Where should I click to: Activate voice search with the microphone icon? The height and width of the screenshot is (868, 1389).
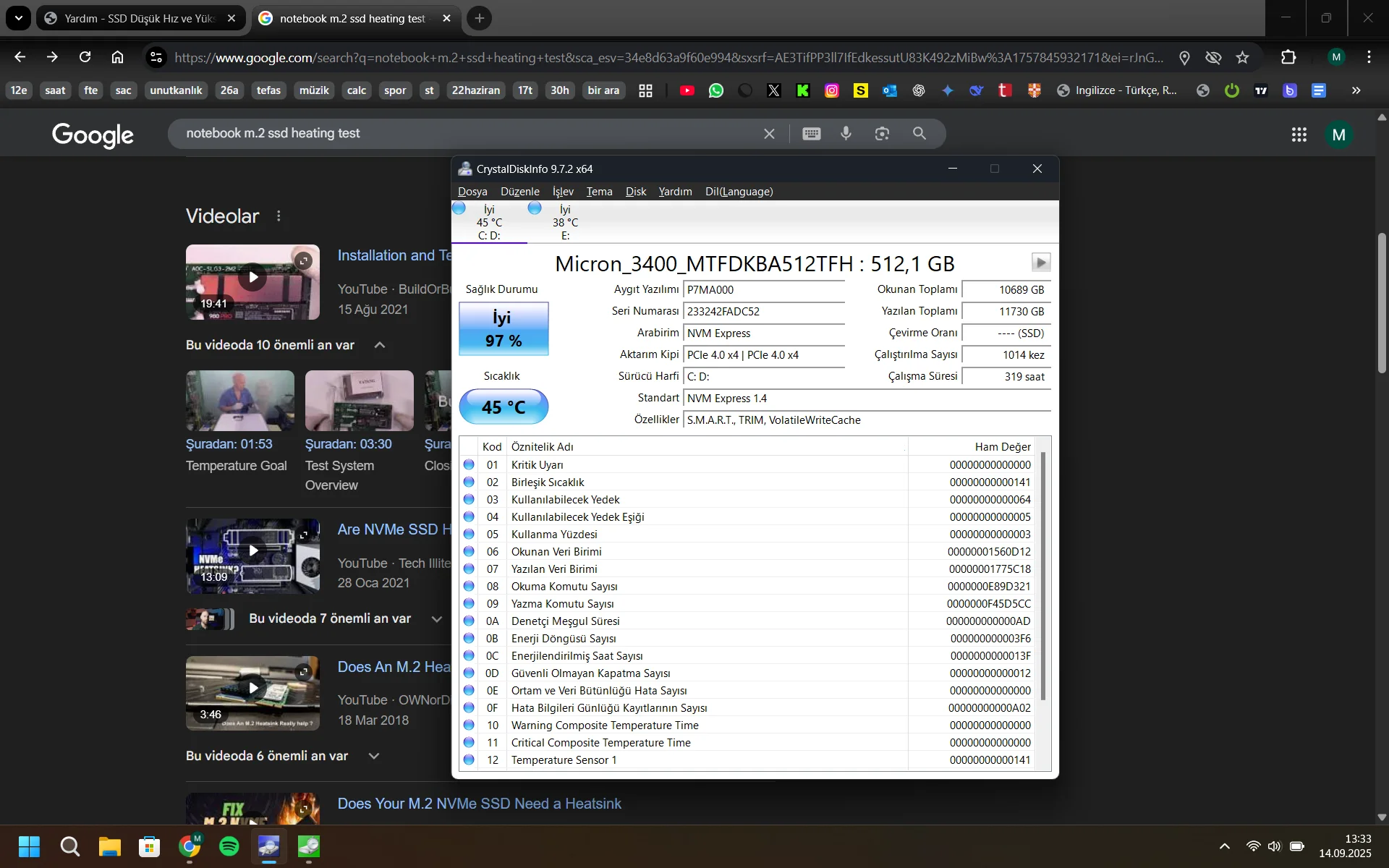click(x=846, y=134)
